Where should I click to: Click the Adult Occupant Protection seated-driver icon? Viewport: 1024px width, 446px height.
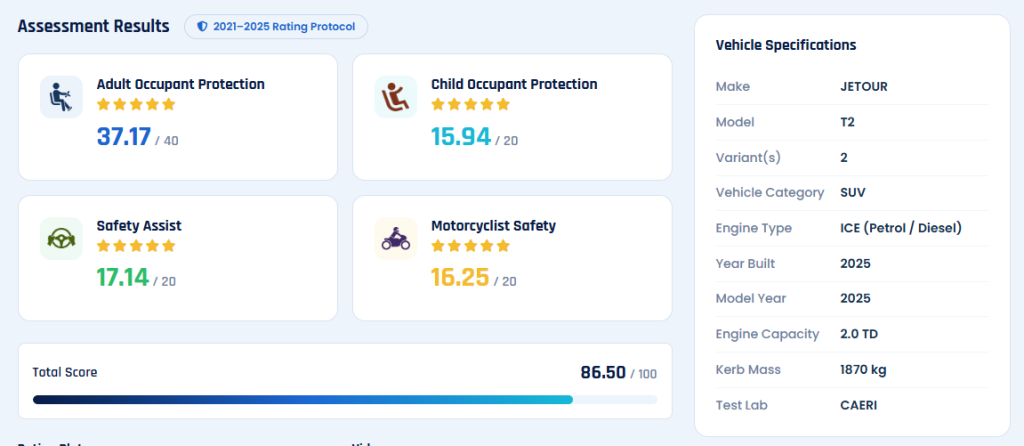61,97
